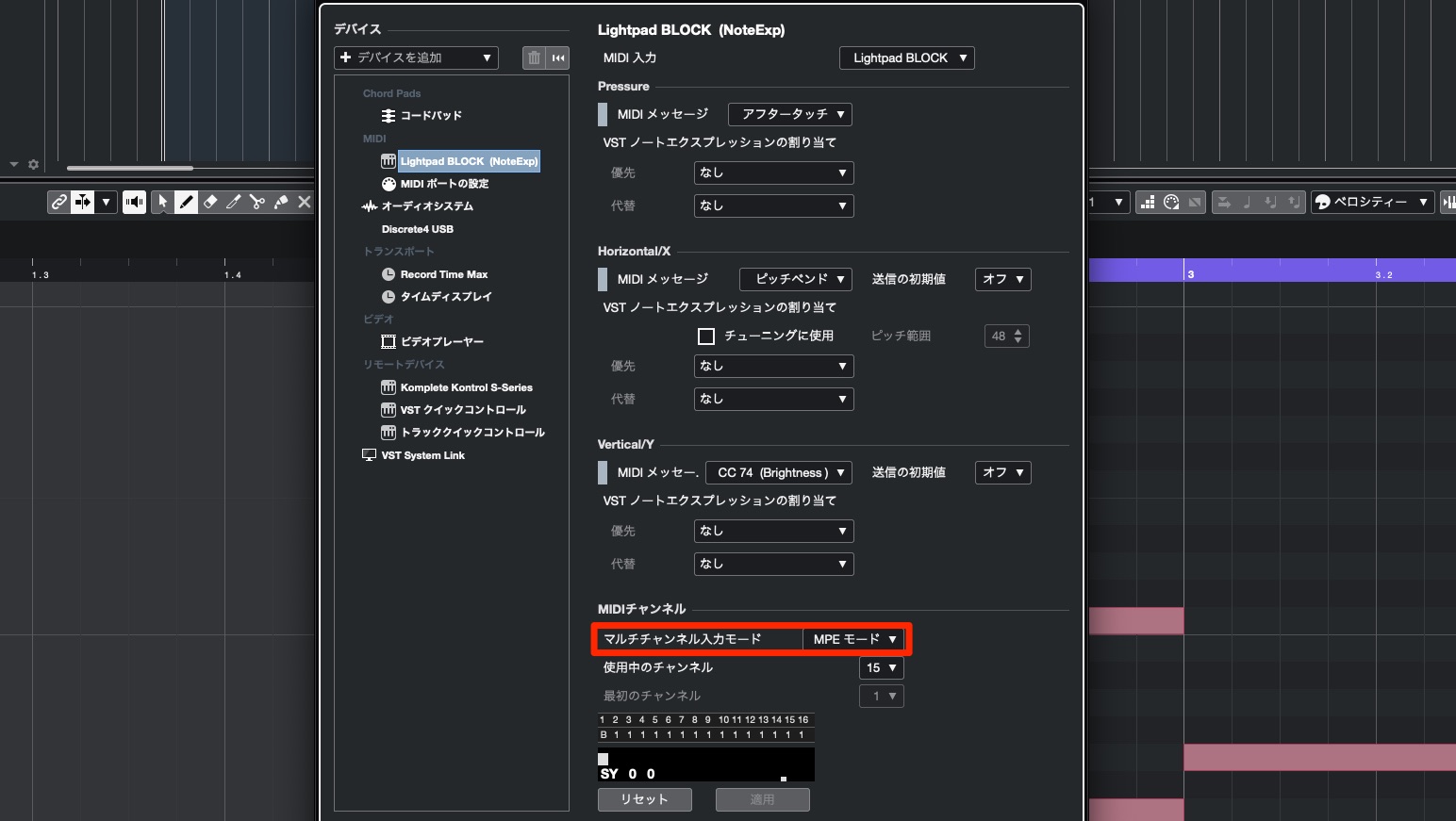Open Horizontal/X 送信の初期値 オフ dropdown
This screenshot has height=821, width=1456.
1002,279
